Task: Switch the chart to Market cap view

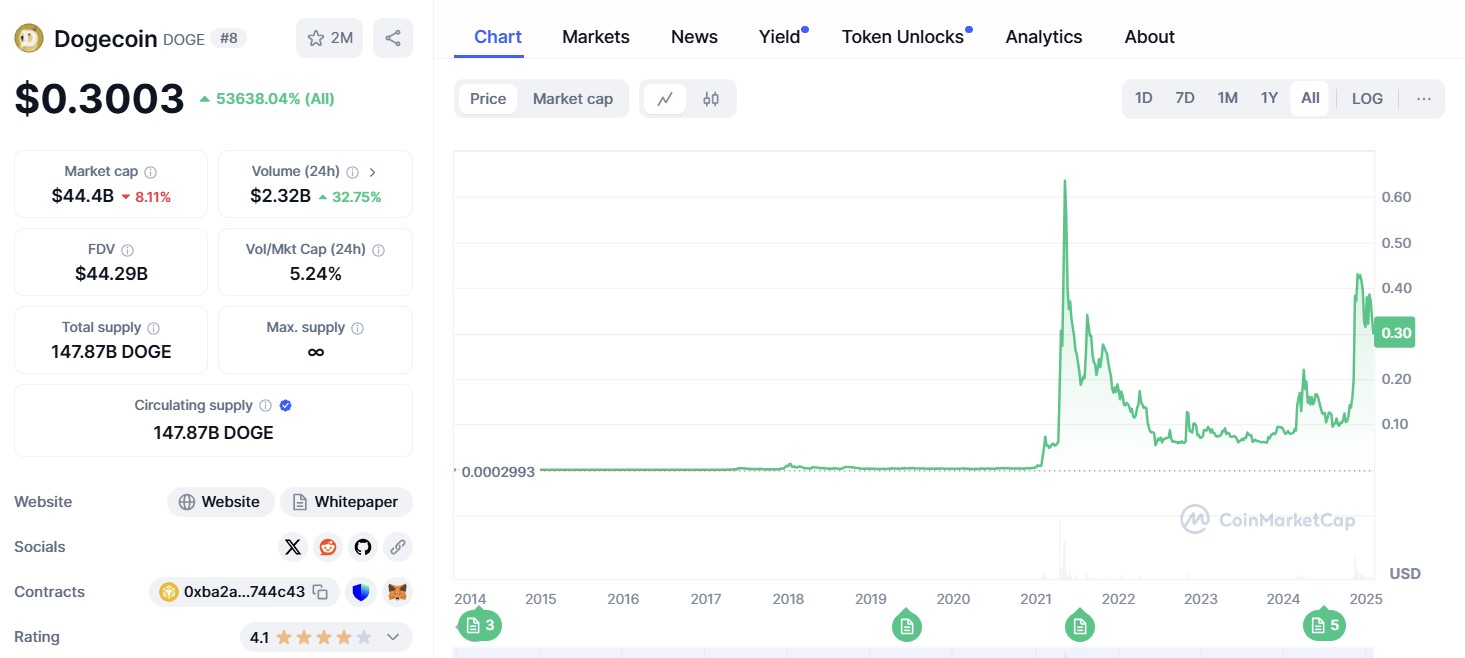Action: [573, 98]
